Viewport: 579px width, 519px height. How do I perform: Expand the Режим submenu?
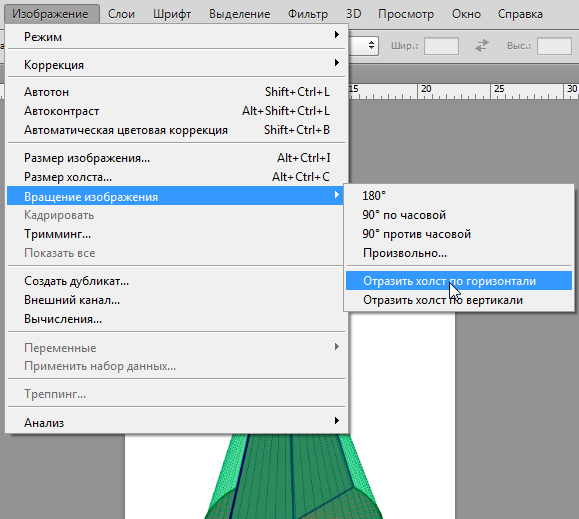pyautogui.click(x=177, y=37)
